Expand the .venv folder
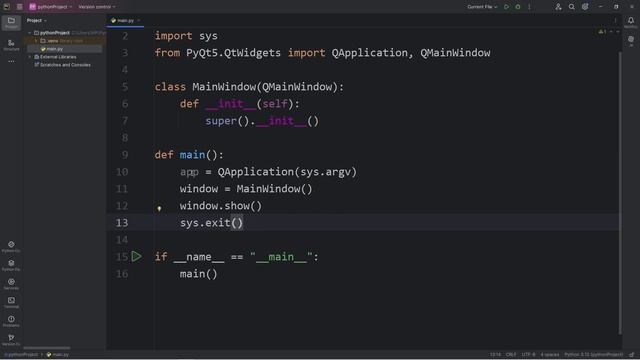The width and height of the screenshot is (640, 360). coord(36,41)
